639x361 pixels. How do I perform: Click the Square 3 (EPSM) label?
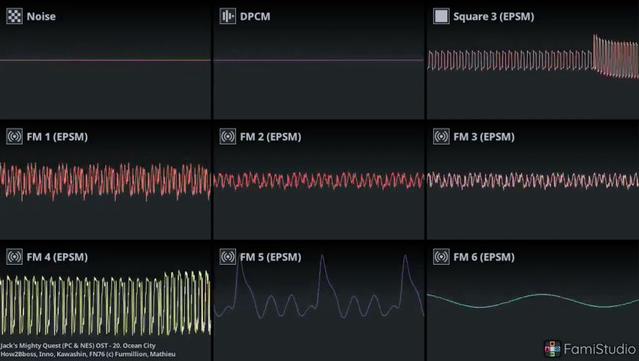[494, 17]
